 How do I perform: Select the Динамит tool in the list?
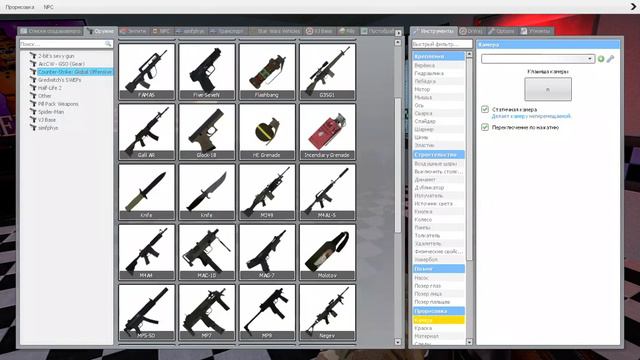[438, 180]
